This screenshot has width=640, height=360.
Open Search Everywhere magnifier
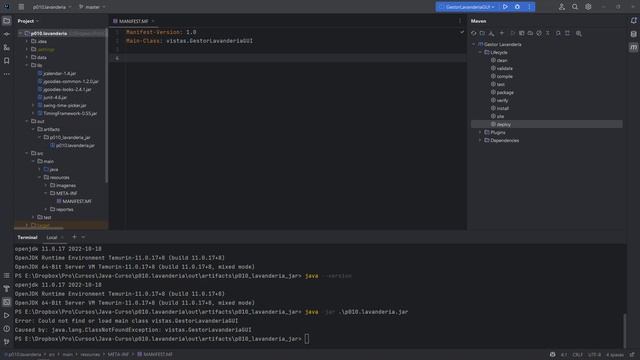click(x=575, y=7)
